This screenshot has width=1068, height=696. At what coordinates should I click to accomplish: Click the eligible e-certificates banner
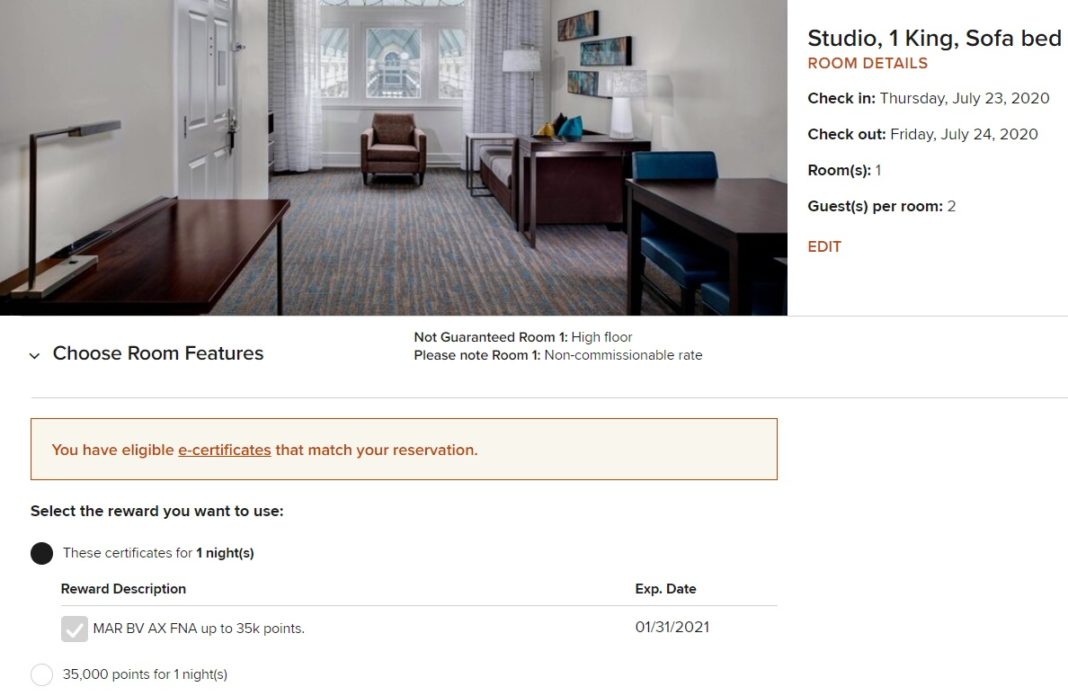coord(403,450)
